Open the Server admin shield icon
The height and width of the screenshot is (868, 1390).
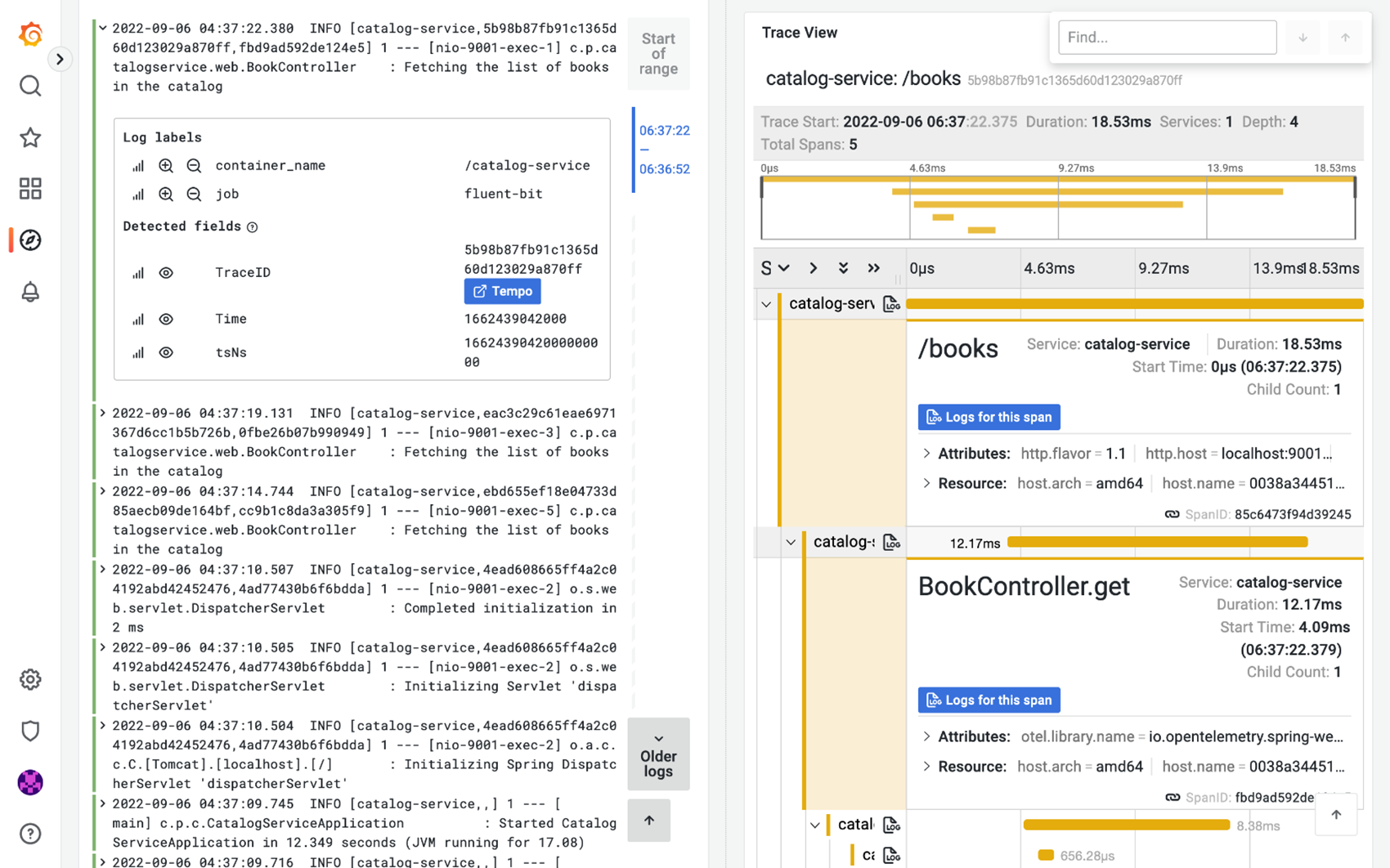click(30, 731)
